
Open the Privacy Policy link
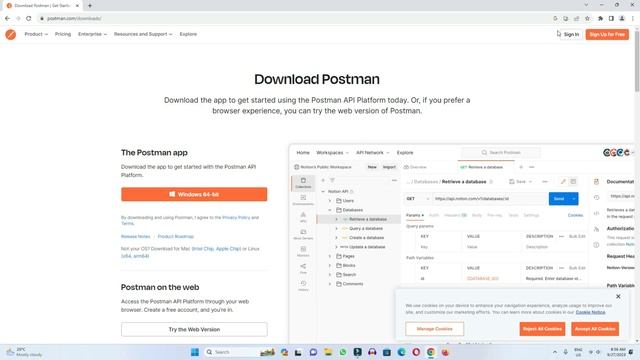[x=236, y=218]
